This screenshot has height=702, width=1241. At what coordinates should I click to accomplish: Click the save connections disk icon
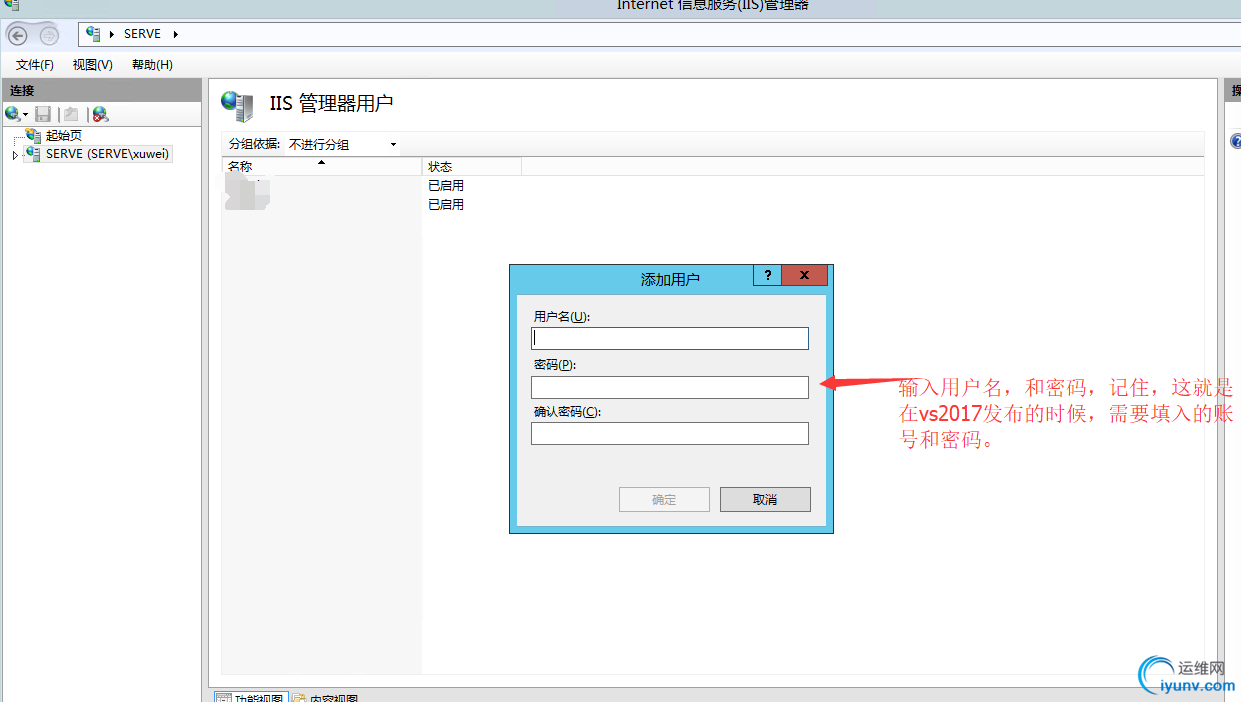coord(42,114)
